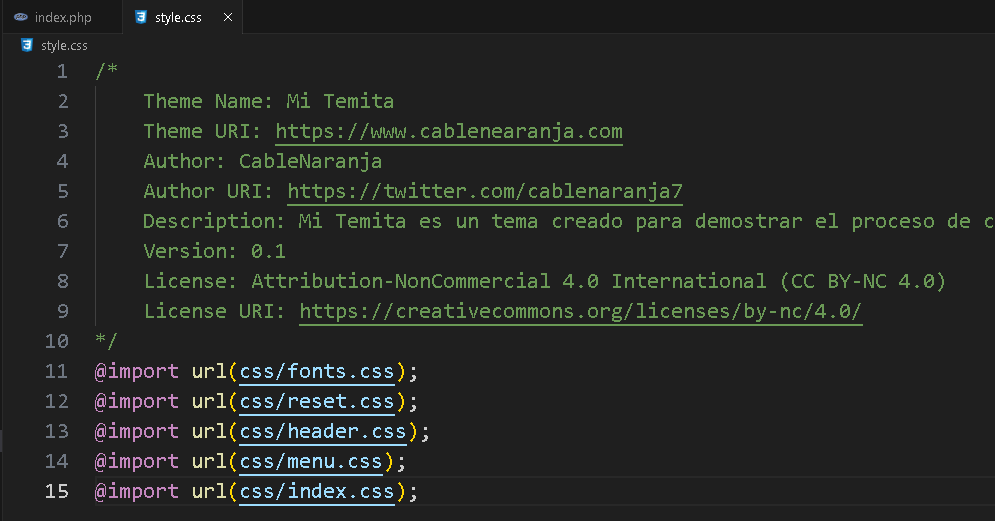This screenshot has height=521, width=995.
Task: Follow the css/index.css import link
Action: pos(317,491)
